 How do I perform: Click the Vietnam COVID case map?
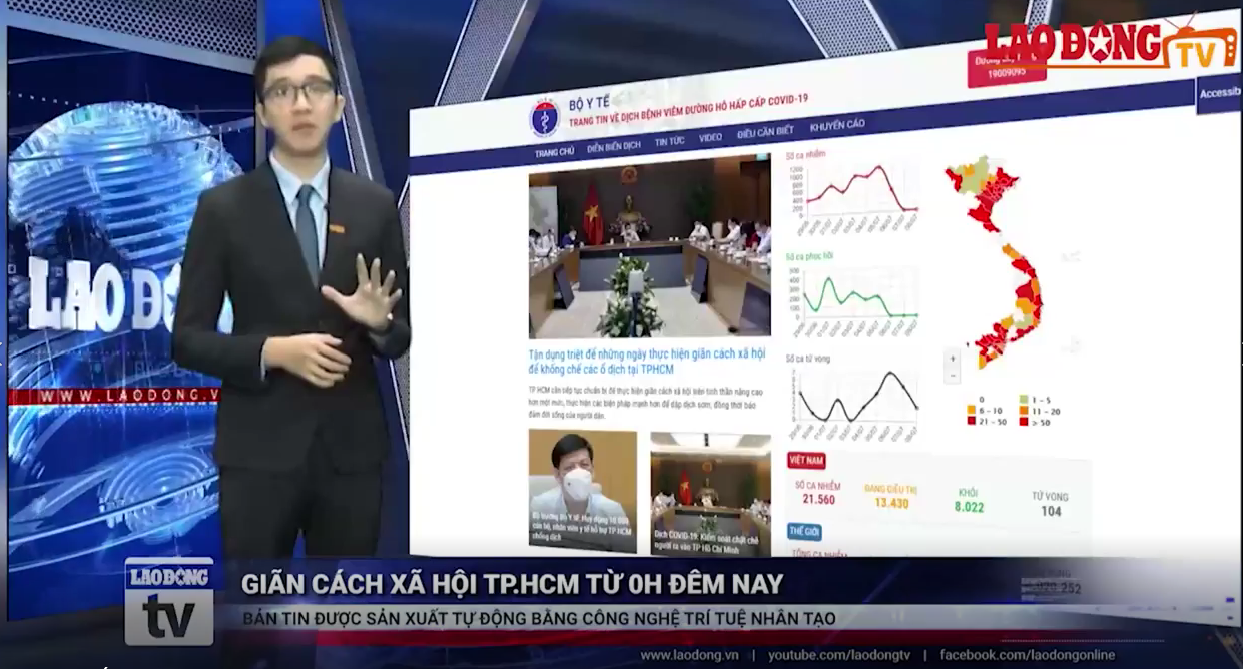click(994, 260)
